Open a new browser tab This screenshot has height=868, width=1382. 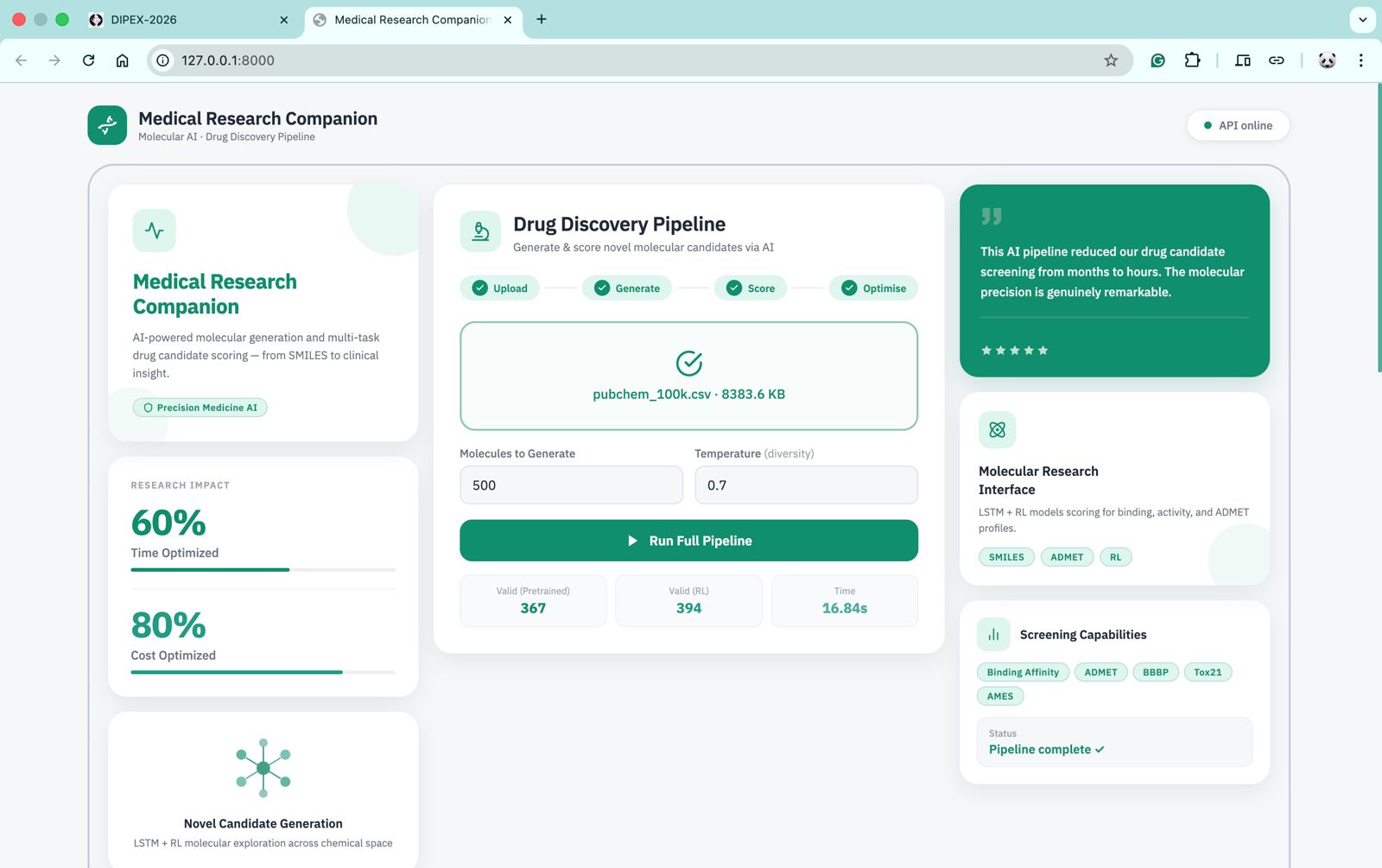pos(542,19)
